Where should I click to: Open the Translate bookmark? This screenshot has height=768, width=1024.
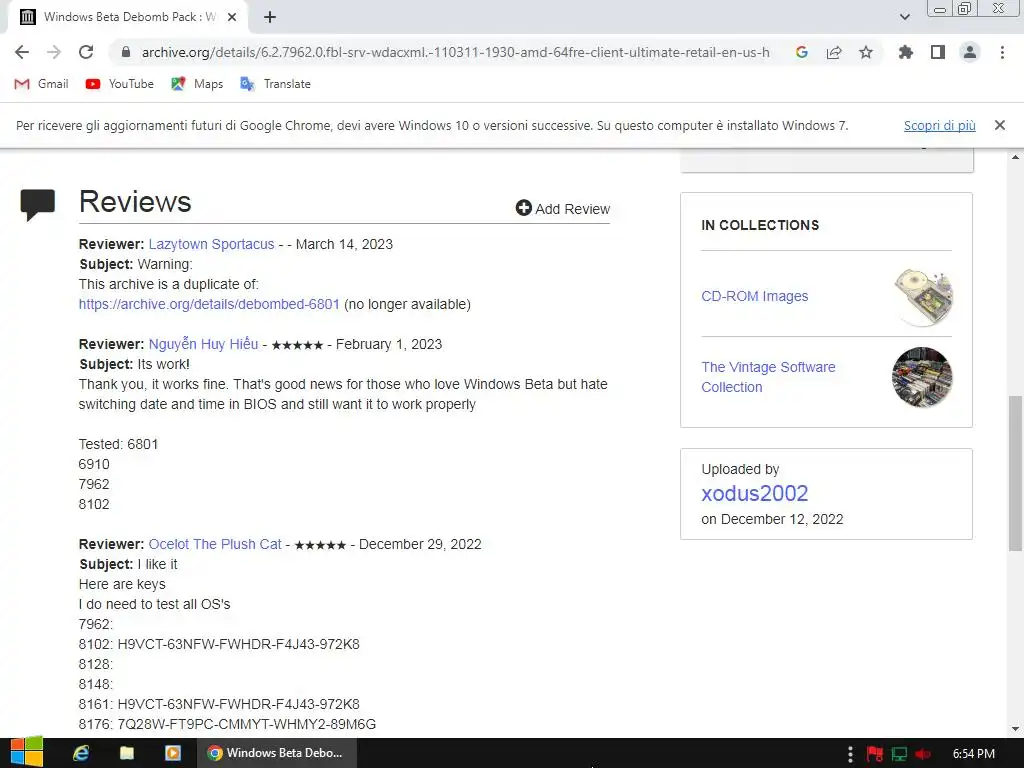tap(276, 84)
